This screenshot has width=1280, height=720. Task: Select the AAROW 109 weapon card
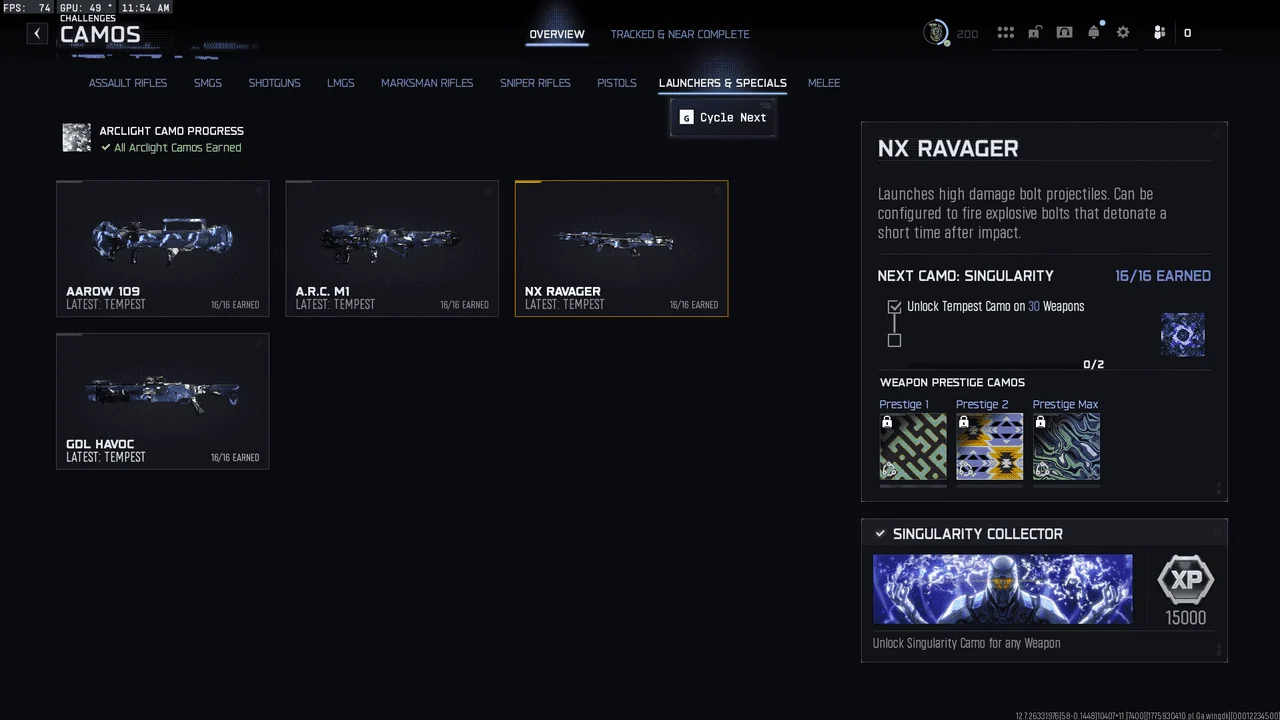coord(163,249)
